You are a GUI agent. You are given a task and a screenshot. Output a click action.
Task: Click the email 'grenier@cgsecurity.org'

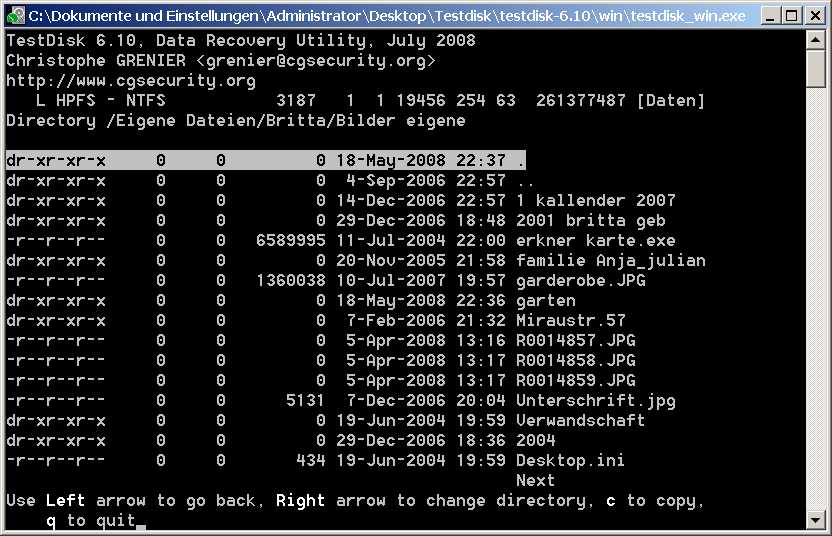[x=316, y=60]
